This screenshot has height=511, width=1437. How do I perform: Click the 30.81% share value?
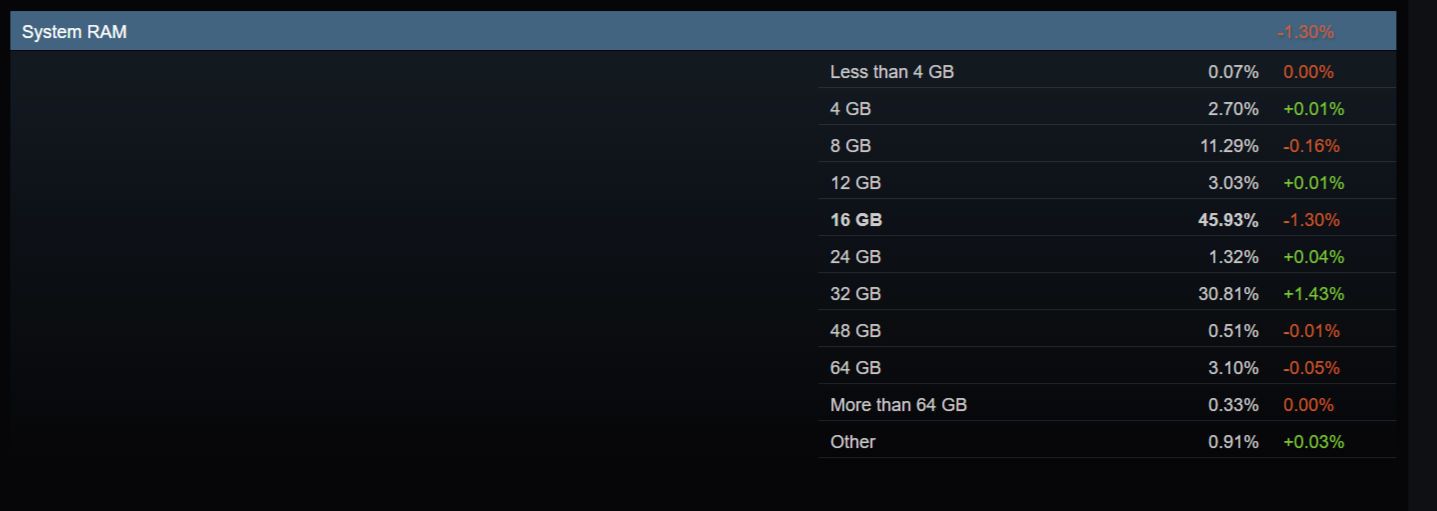1229,294
